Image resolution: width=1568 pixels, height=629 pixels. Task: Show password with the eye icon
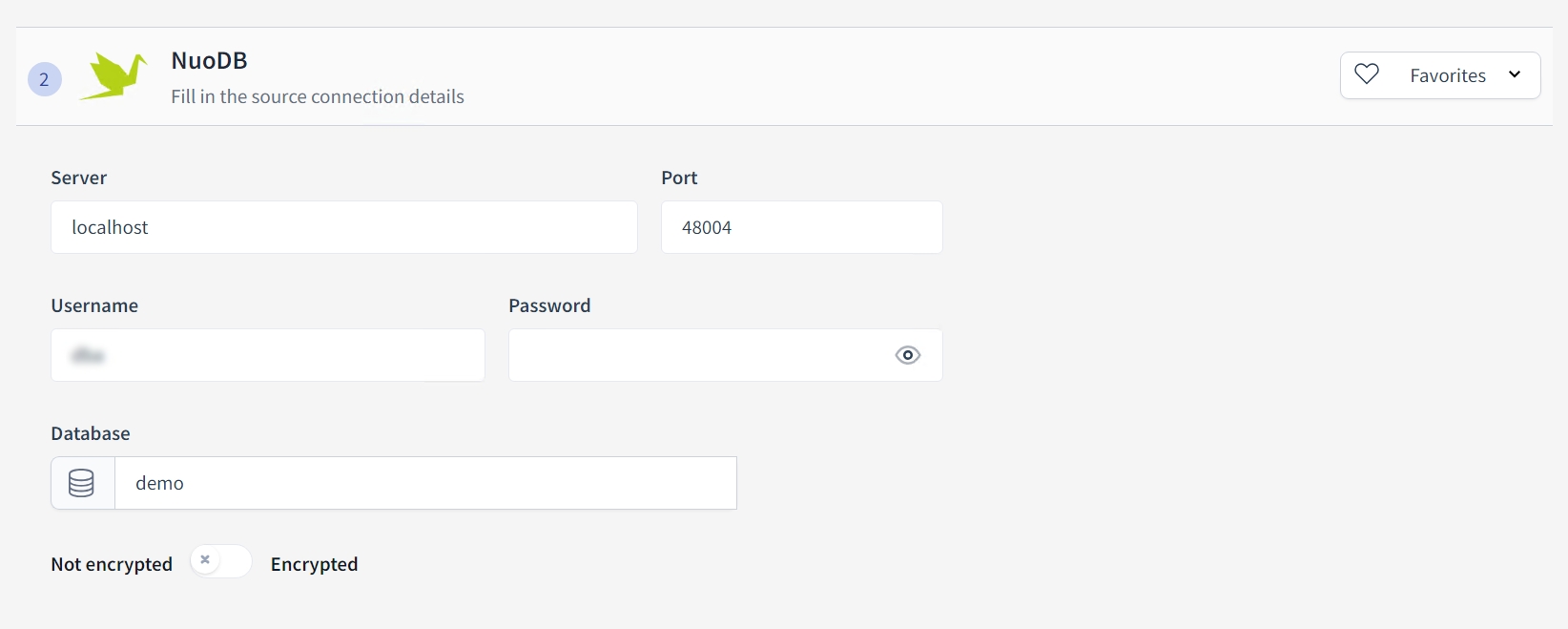(908, 355)
